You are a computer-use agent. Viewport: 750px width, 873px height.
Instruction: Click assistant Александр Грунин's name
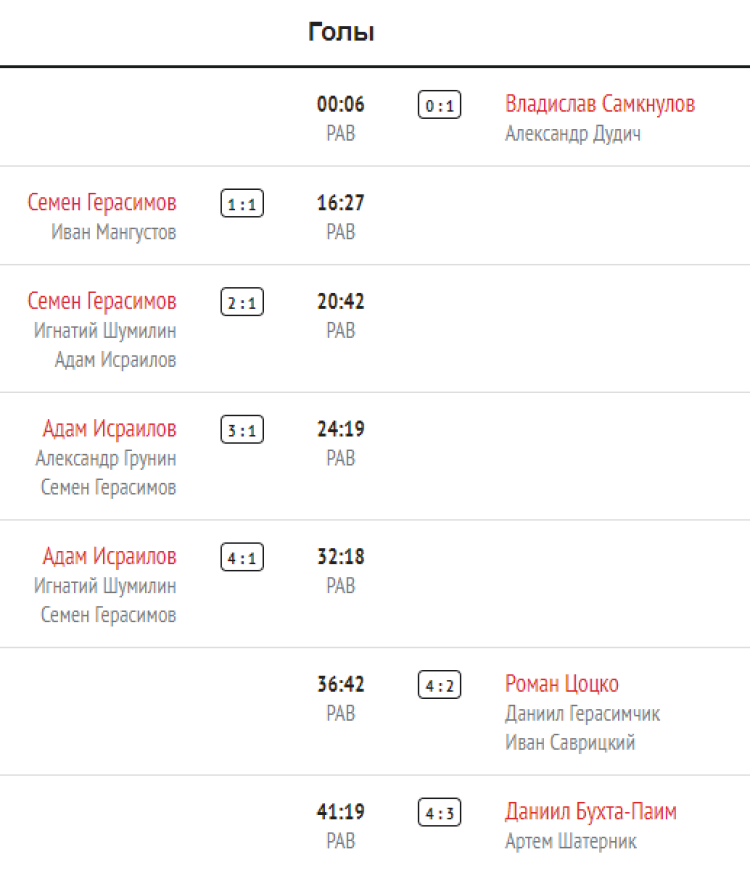[106, 458]
